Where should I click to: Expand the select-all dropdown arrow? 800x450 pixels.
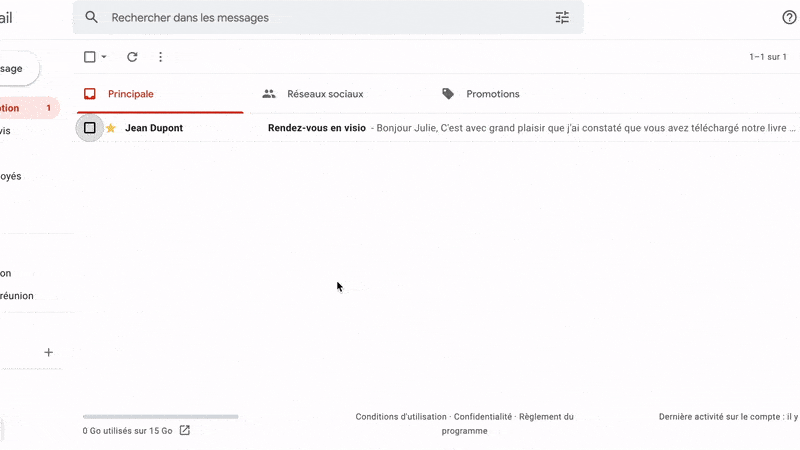click(104, 57)
